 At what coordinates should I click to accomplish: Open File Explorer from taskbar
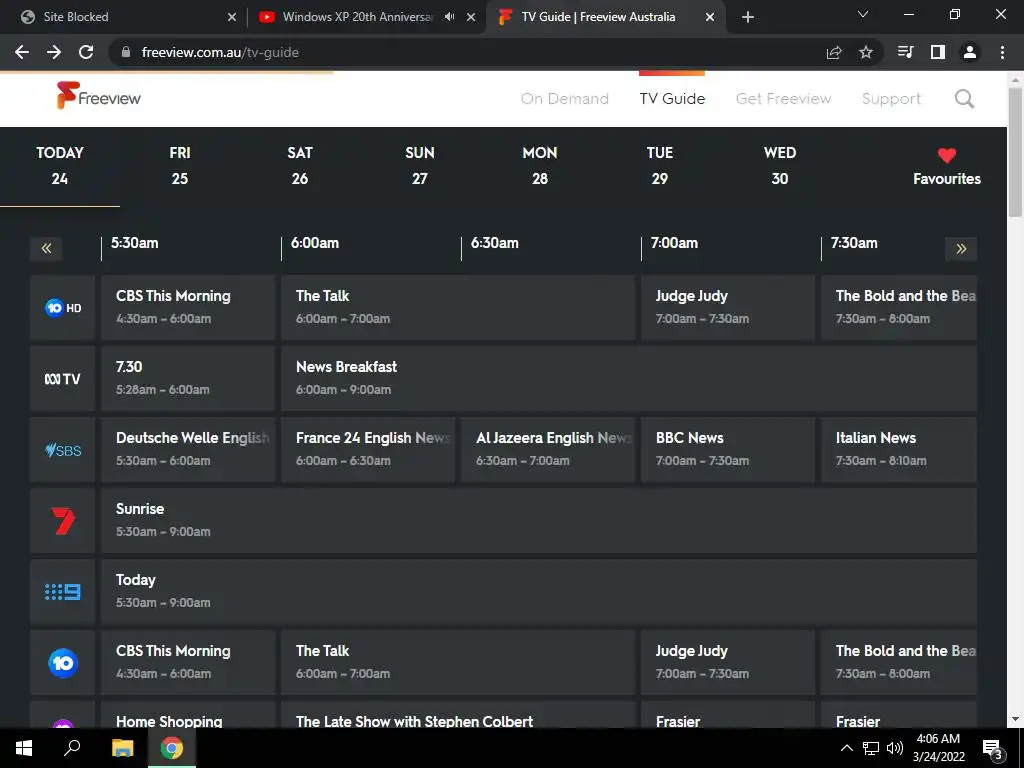[122, 748]
